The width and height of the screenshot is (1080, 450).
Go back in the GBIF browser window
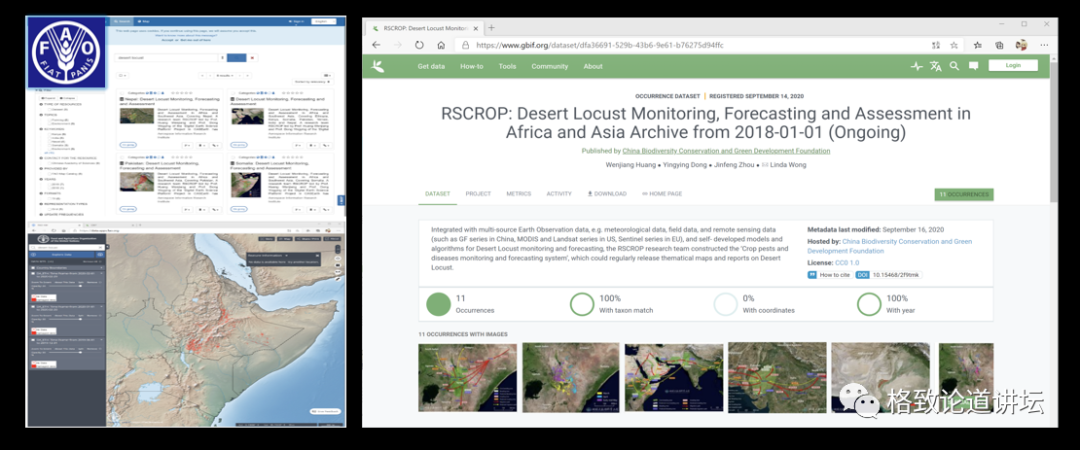point(376,45)
